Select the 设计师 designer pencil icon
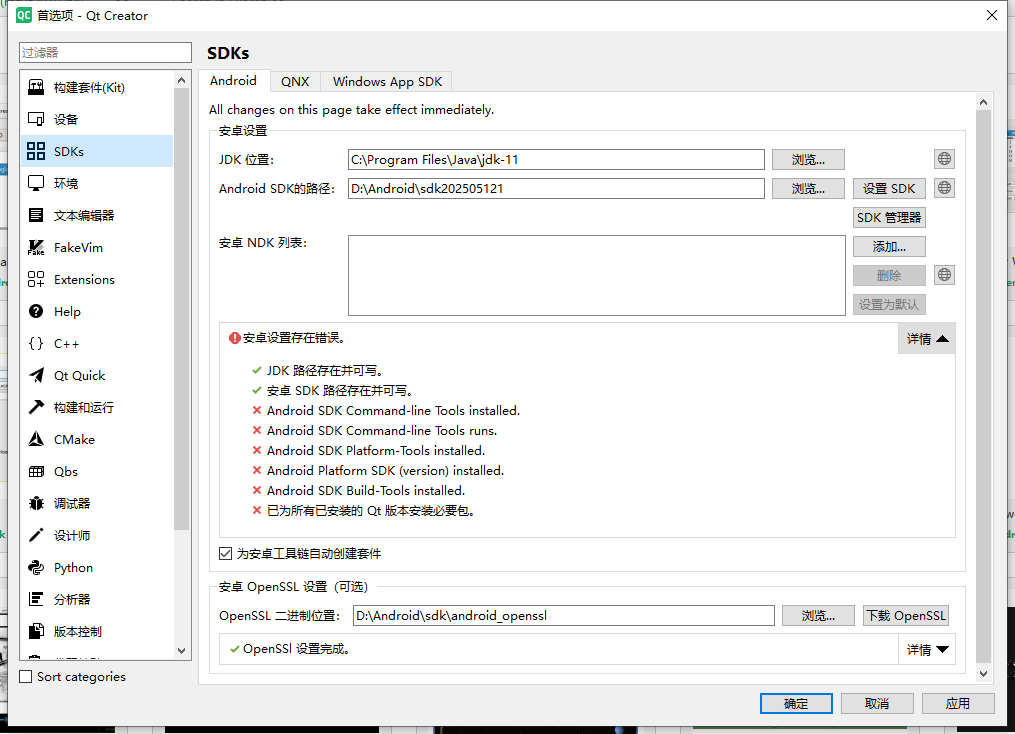 (x=36, y=535)
